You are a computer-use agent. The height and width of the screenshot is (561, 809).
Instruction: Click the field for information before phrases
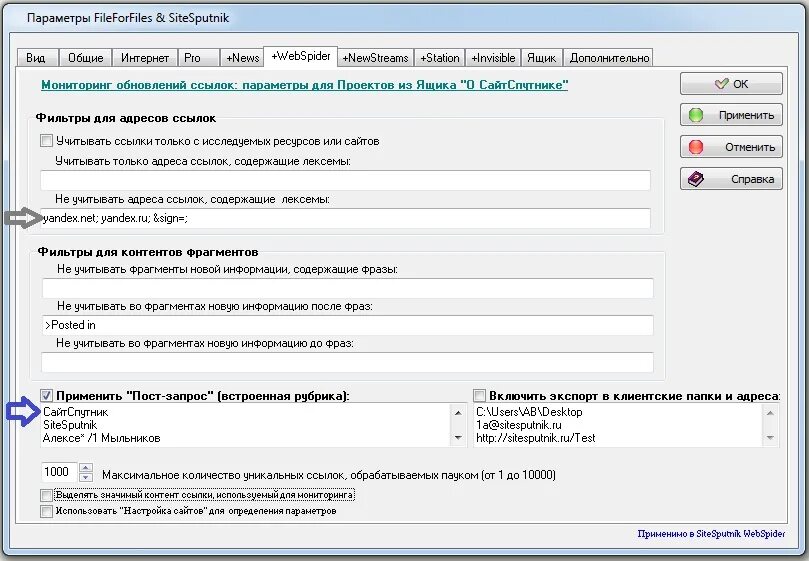(x=348, y=362)
